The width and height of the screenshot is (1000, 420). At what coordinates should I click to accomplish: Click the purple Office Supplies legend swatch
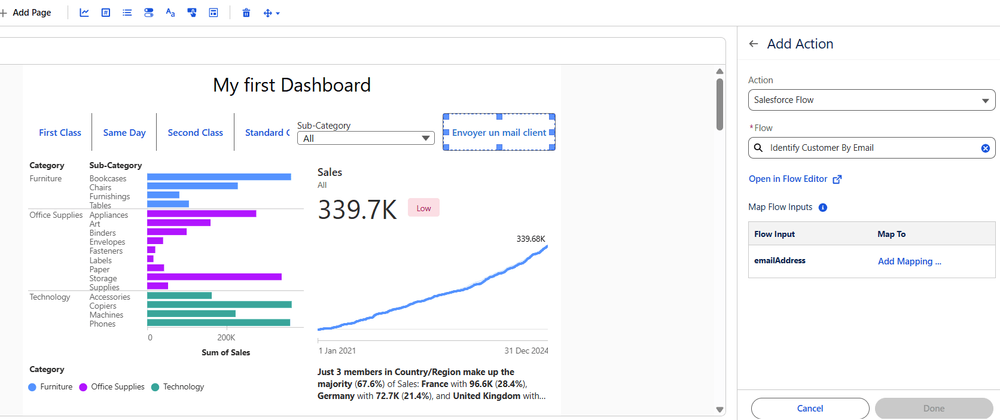pyautogui.click(x=84, y=386)
